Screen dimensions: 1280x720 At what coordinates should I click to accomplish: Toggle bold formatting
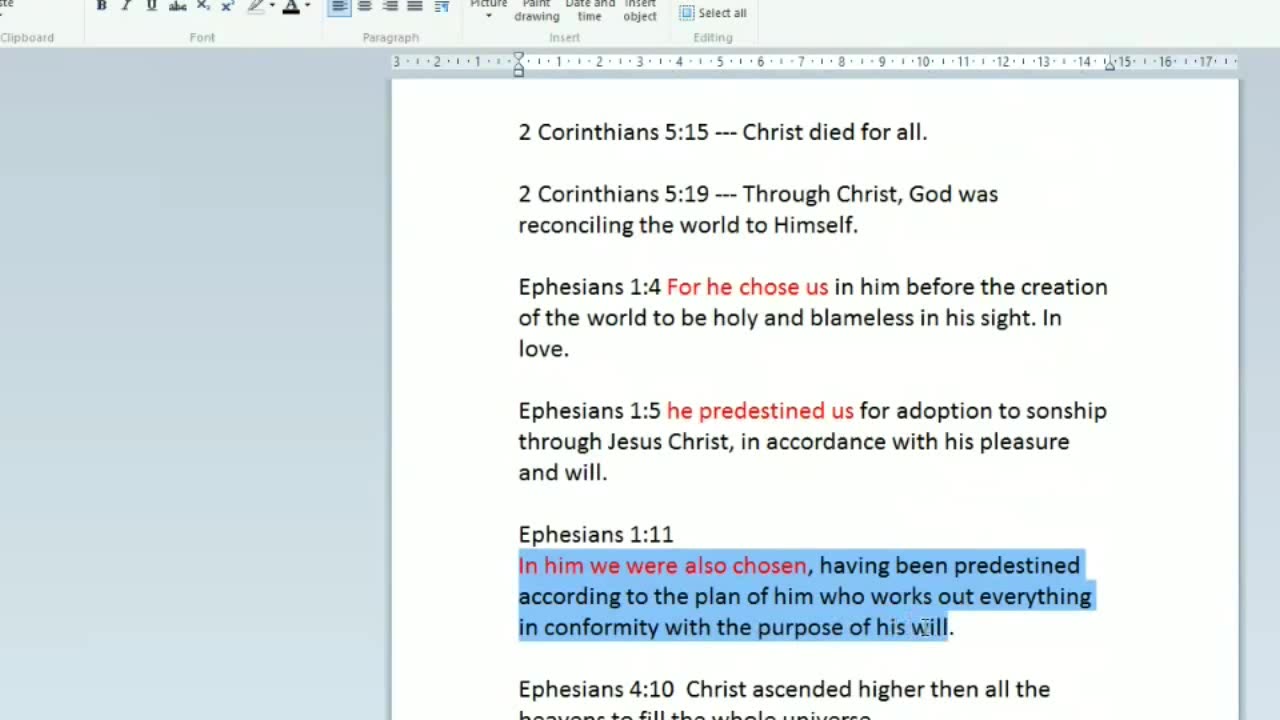101,6
